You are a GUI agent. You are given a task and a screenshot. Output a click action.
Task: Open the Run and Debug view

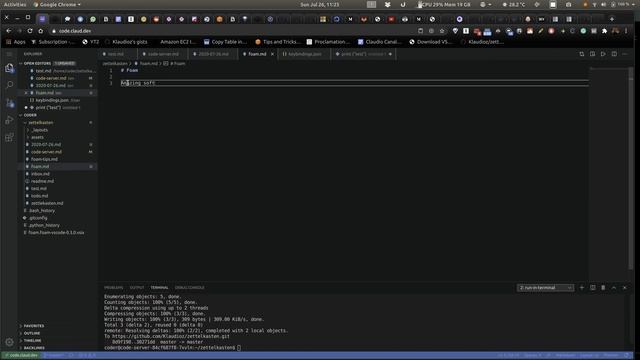[9, 120]
